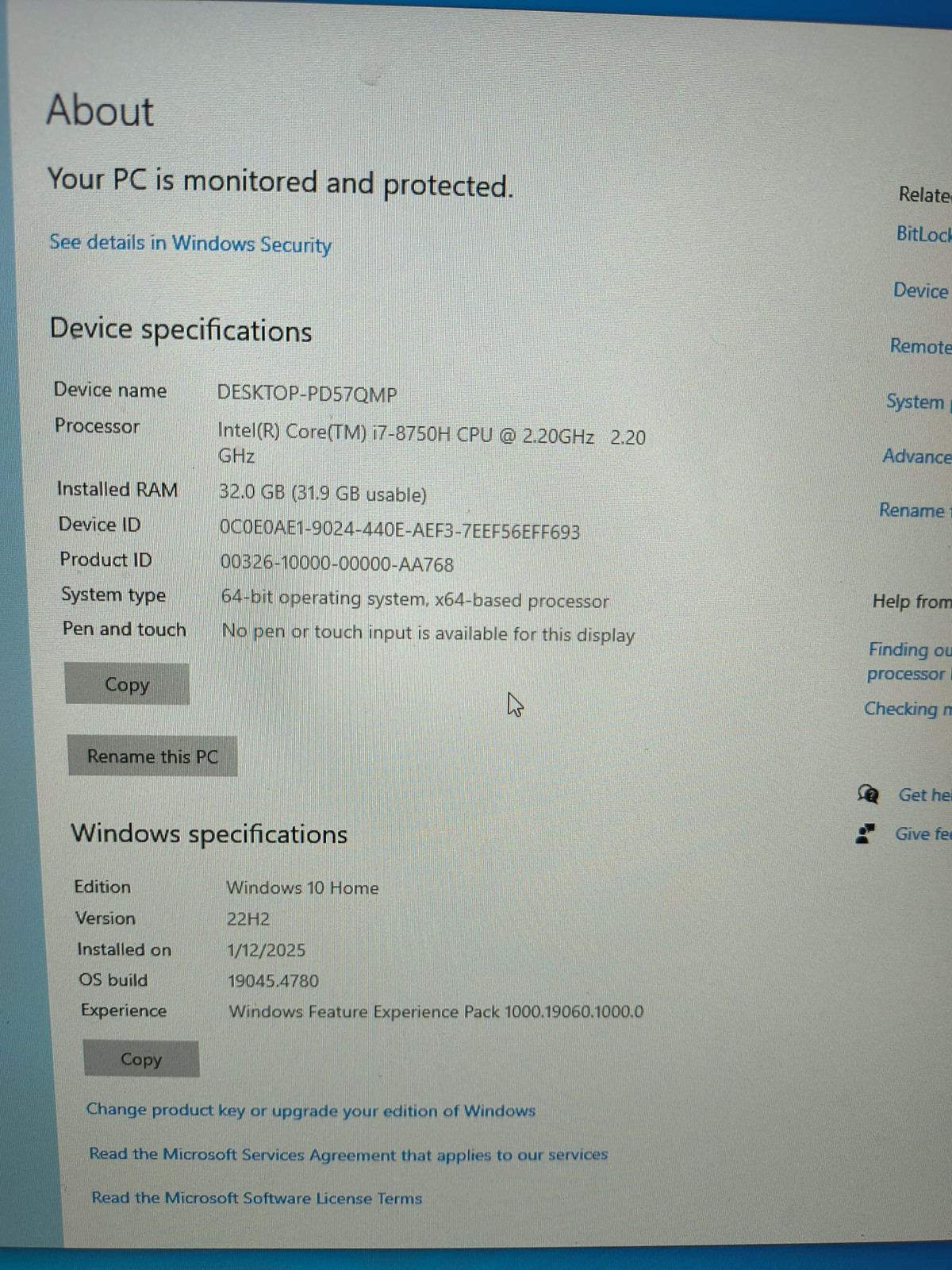Open Checking help link on right
Screen dimensions: 952x1270
click(x=908, y=709)
